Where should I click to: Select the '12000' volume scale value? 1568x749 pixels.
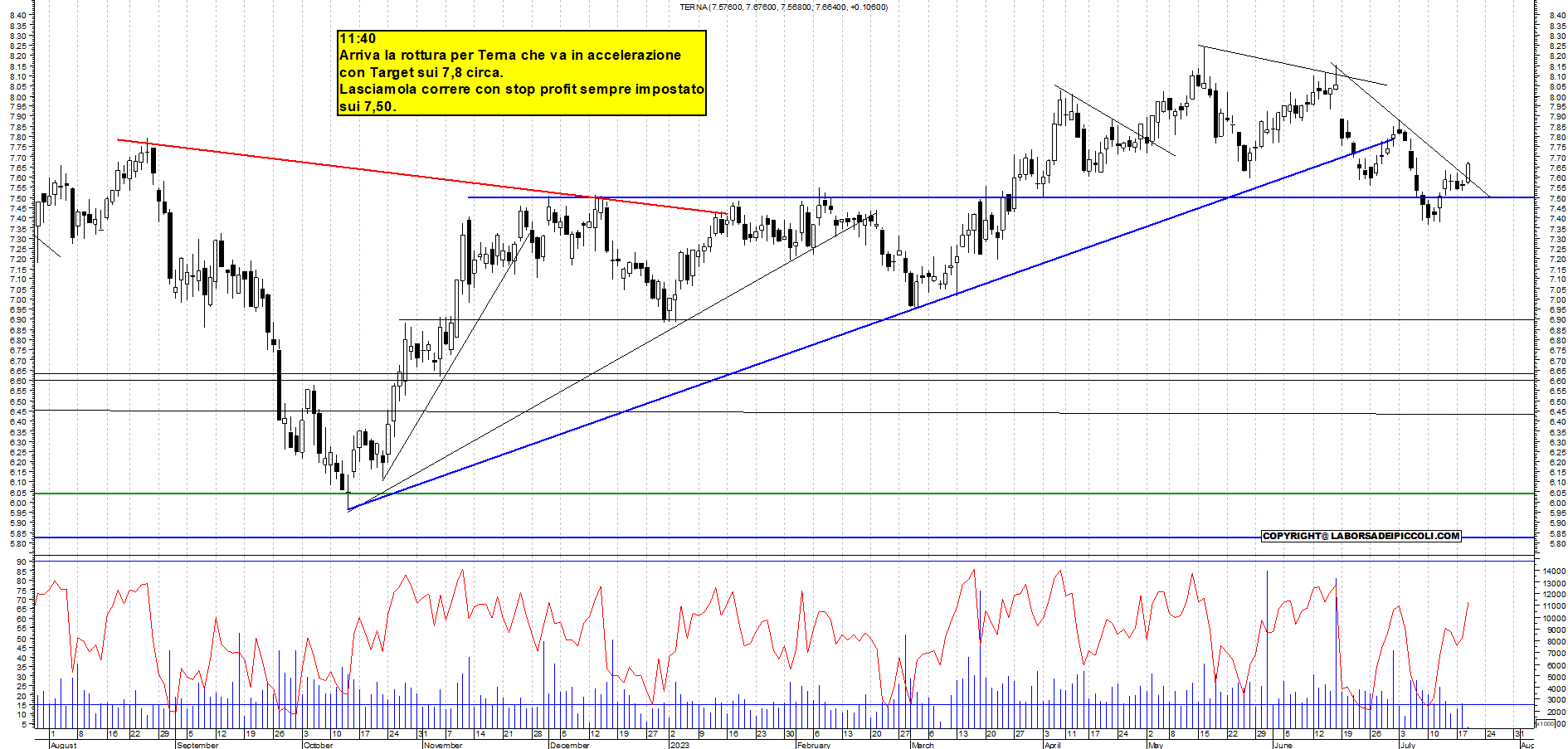pos(1553,595)
